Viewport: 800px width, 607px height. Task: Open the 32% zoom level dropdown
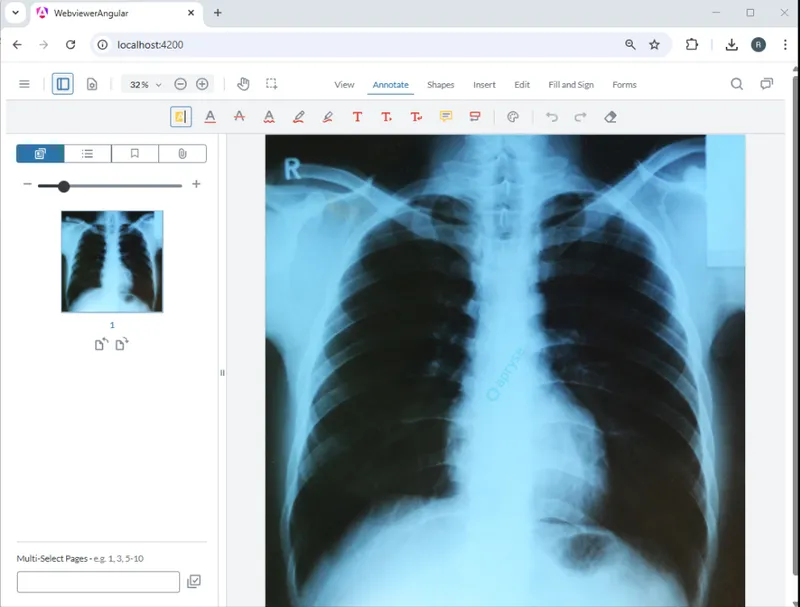click(x=145, y=85)
